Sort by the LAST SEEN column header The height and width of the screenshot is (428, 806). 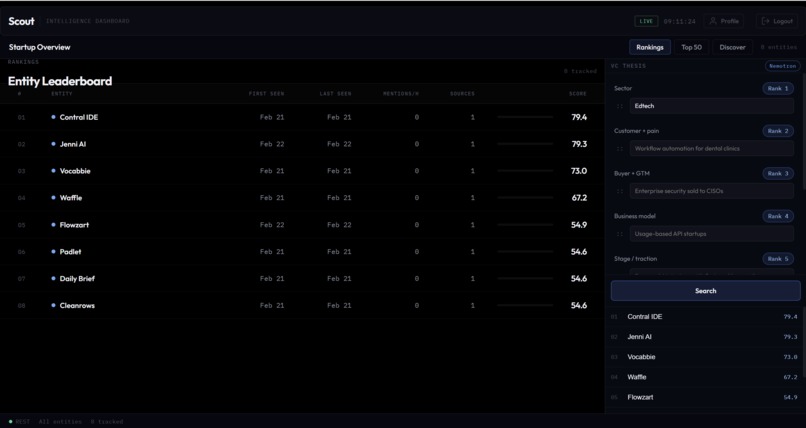coord(335,94)
